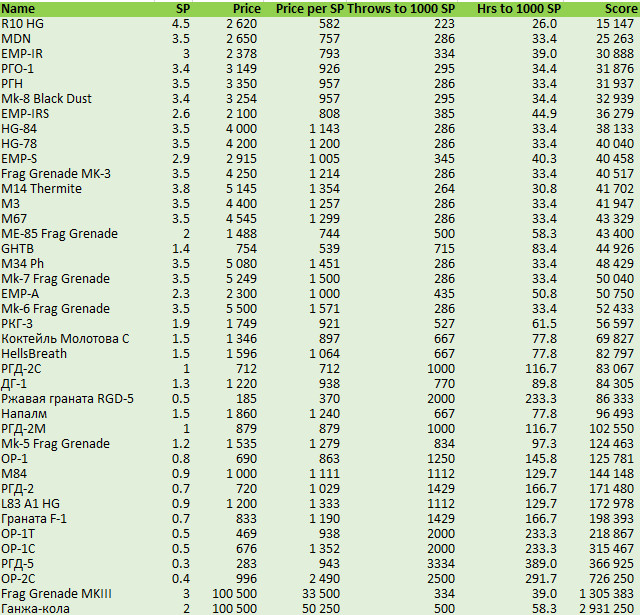
Task: Select the EMP-A name cell
Action: (x=20, y=293)
